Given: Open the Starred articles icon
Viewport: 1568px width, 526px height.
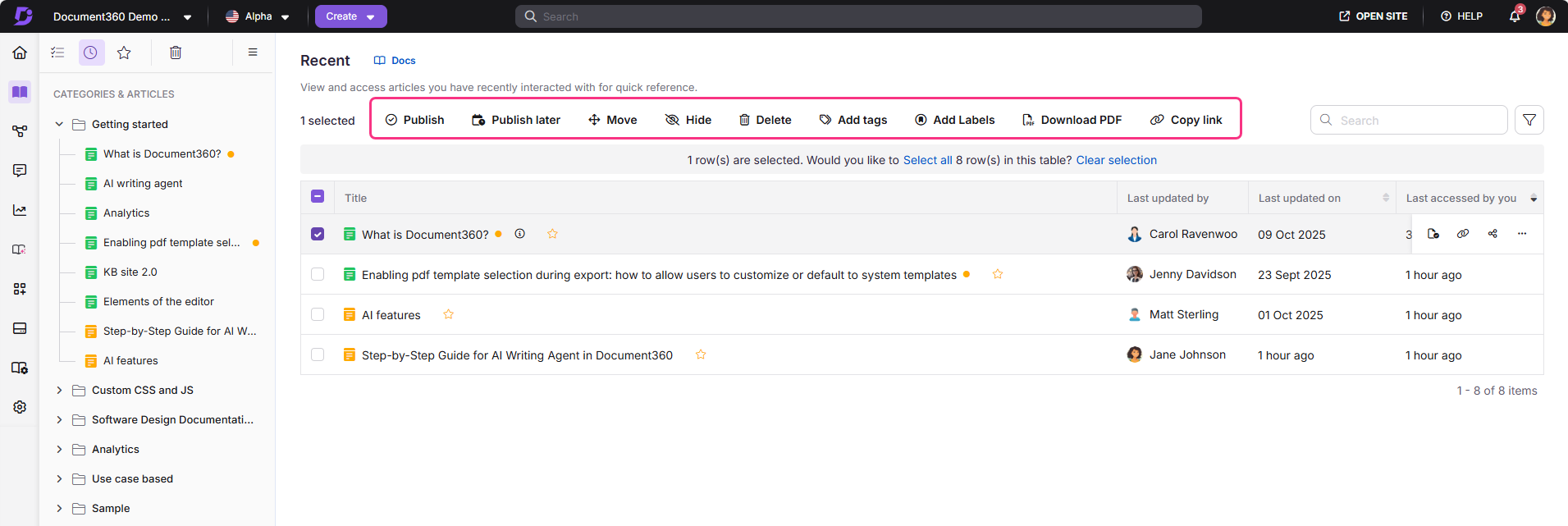Looking at the screenshot, I should [124, 53].
